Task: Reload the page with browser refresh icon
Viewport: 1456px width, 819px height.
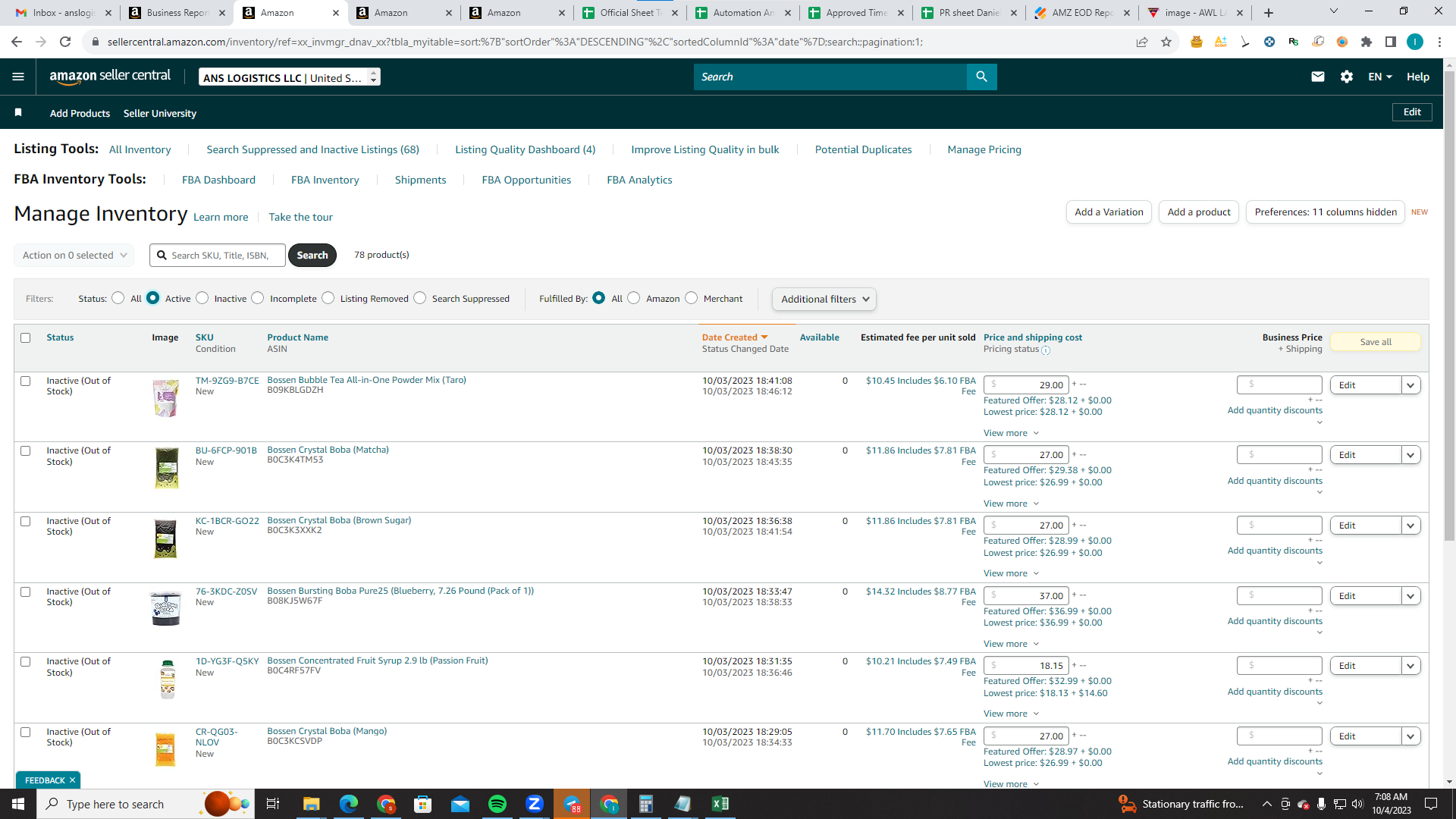Action: (65, 42)
